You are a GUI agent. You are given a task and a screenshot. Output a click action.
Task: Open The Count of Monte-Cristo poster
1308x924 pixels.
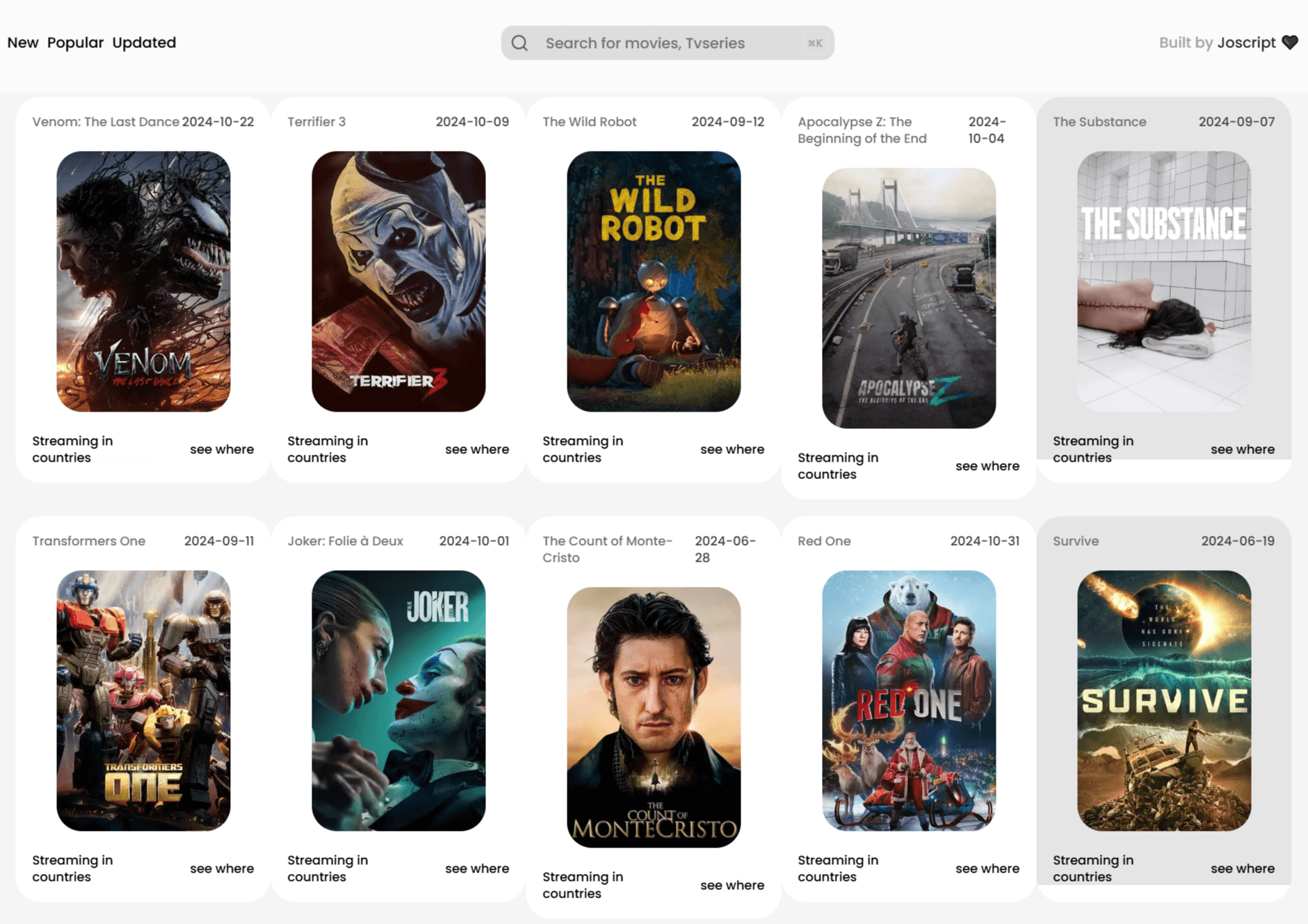[x=654, y=718]
